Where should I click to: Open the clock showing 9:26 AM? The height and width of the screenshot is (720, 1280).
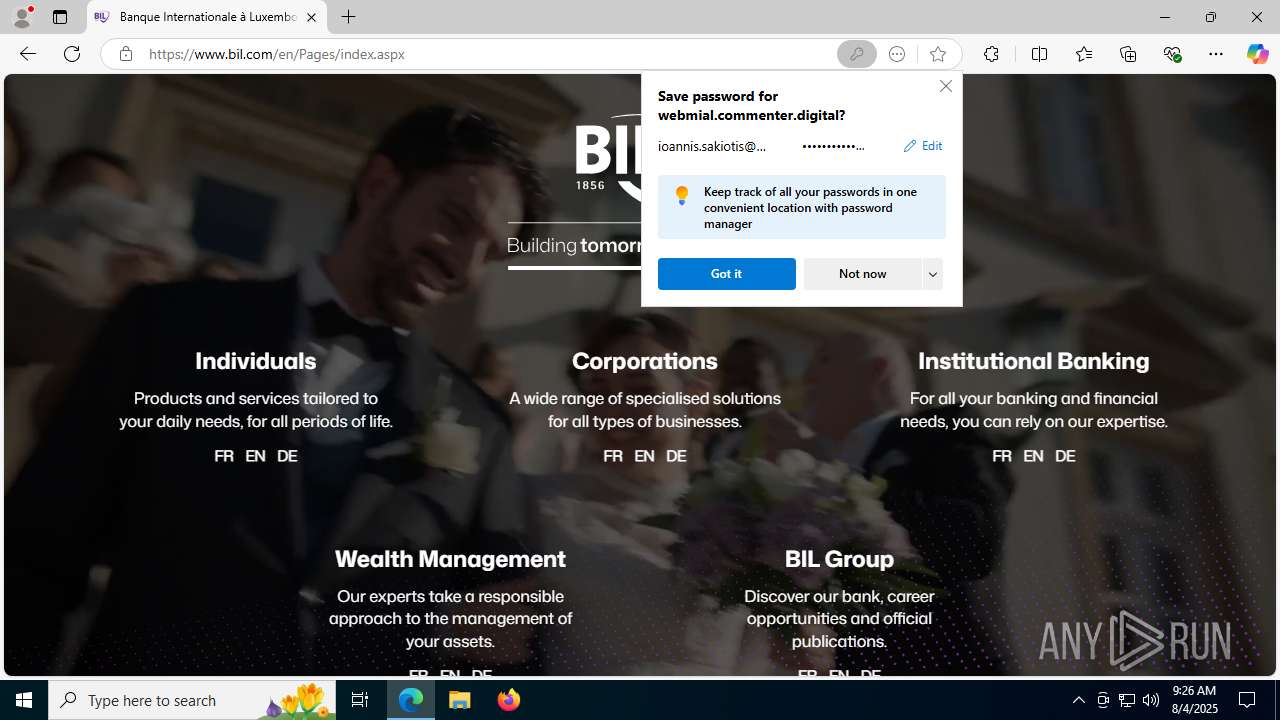tap(1194, 700)
